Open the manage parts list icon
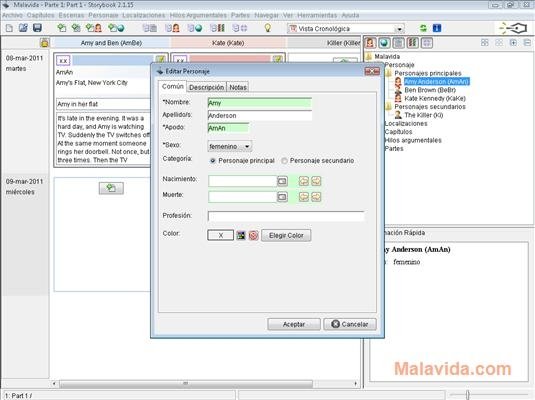 [x=240, y=28]
